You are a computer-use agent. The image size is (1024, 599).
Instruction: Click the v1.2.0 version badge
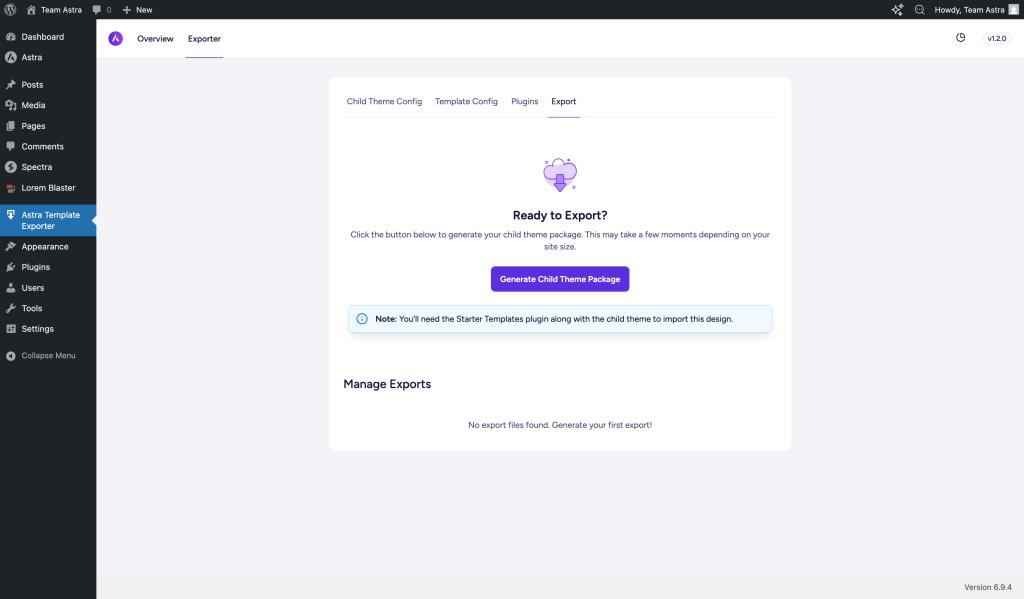tap(997, 39)
